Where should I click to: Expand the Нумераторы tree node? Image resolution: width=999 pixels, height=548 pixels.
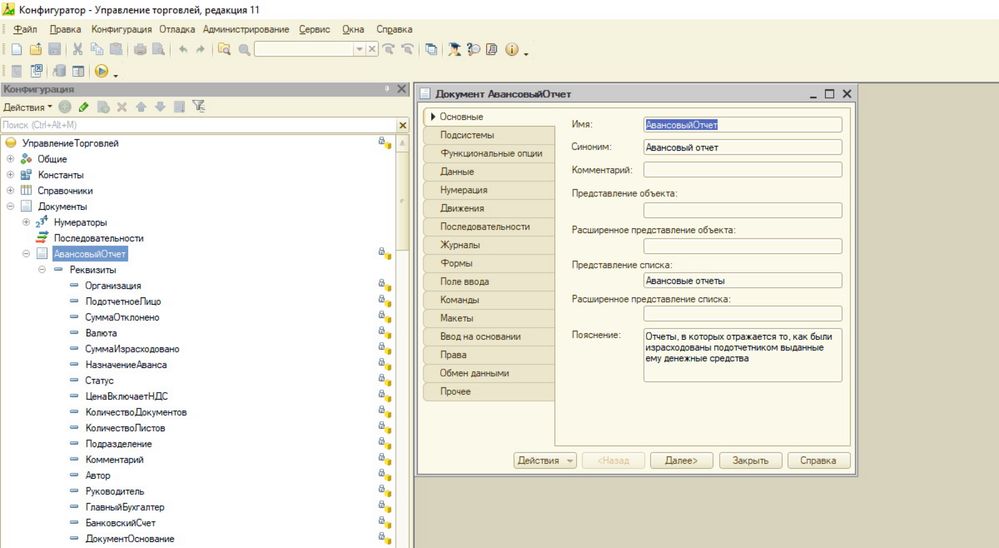click(26, 222)
